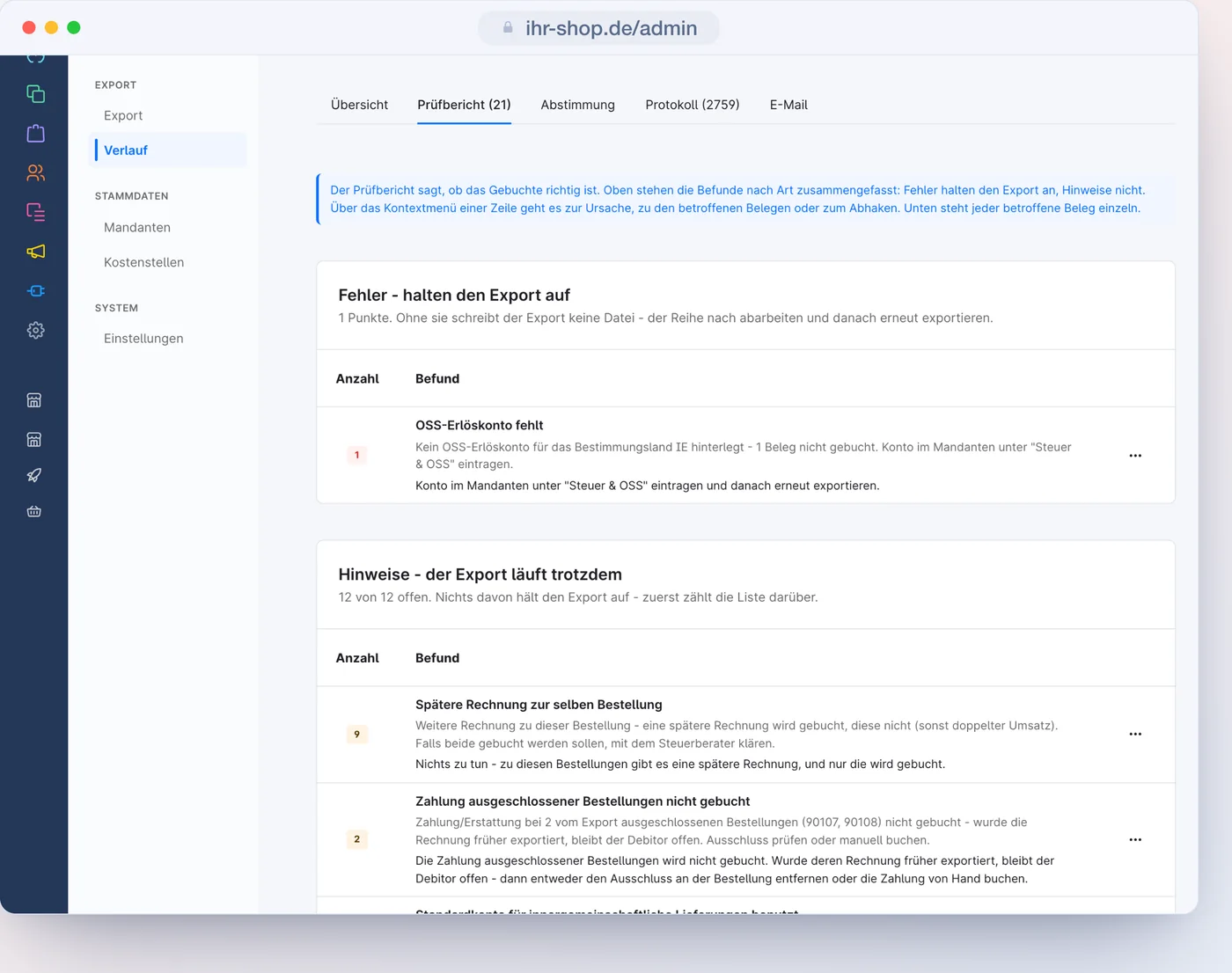Viewport: 1232px width, 973px height.
Task: Click the Befund column header in Hinweise table
Action: click(x=437, y=658)
